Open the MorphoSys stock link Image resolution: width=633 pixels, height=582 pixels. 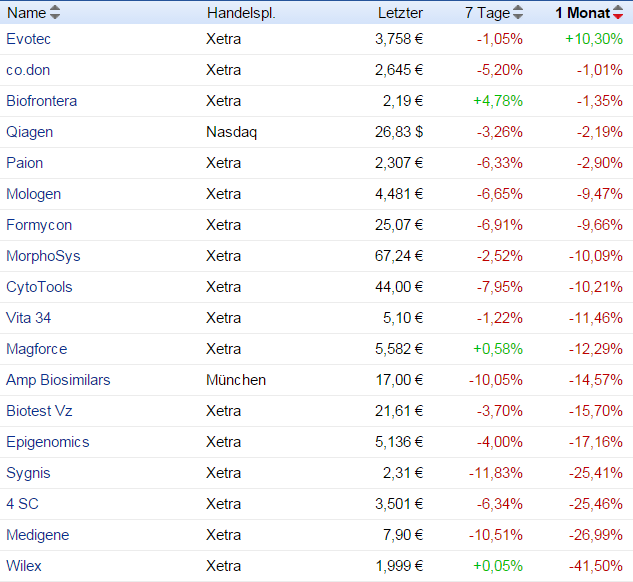pyautogui.click(x=43, y=256)
